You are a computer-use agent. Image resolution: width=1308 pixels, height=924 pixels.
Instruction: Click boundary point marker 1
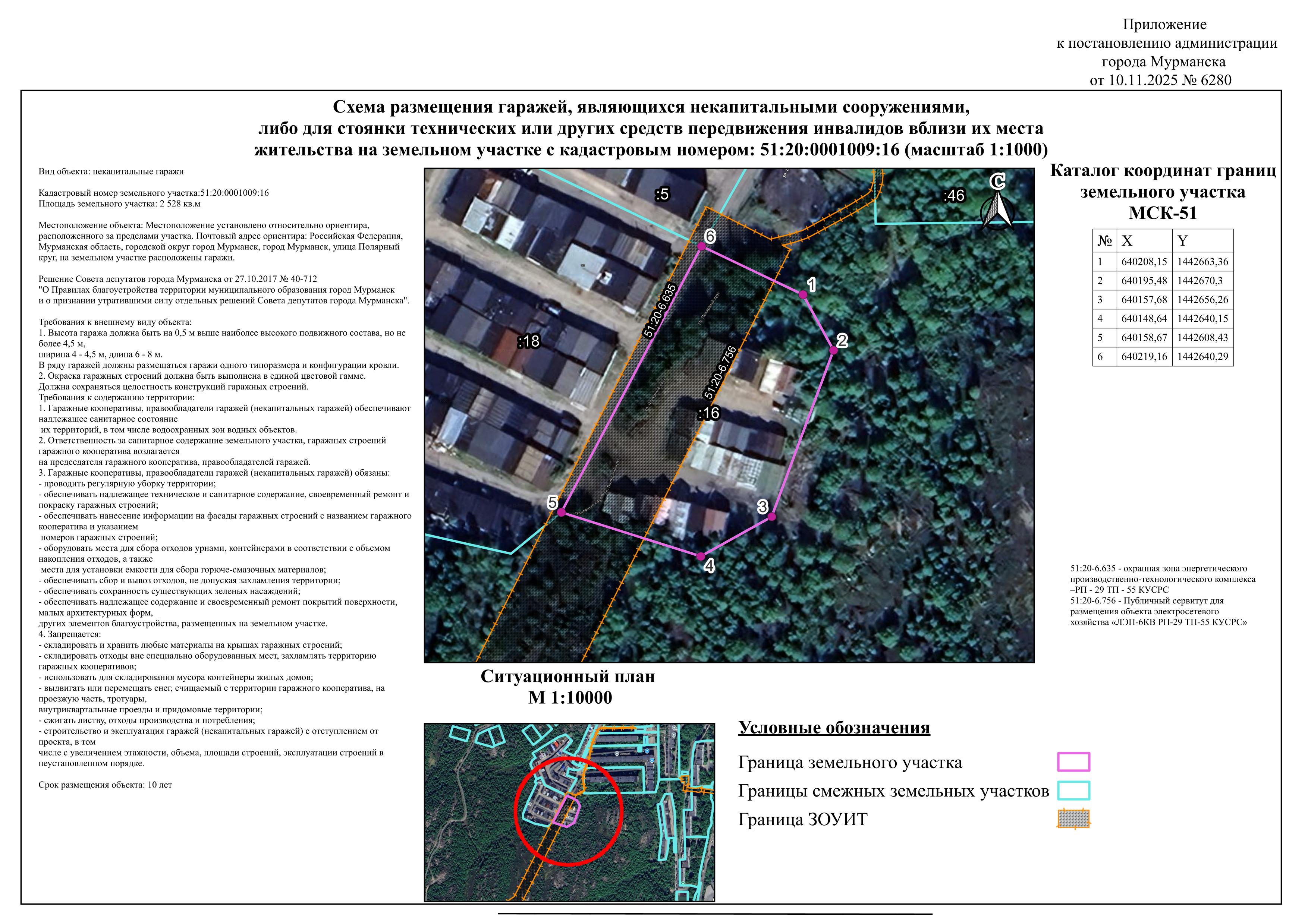[803, 295]
